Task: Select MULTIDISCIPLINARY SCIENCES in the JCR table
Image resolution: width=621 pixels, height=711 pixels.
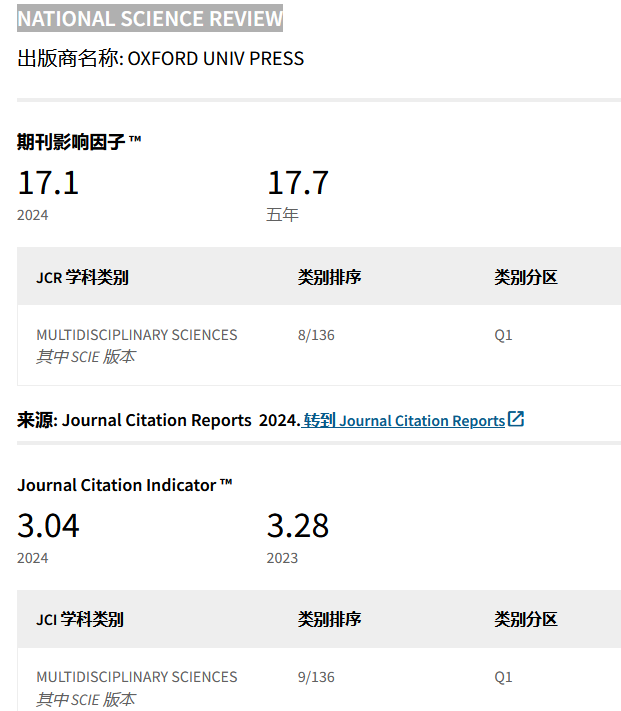Action: pyautogui.click(x=137, y=335)
